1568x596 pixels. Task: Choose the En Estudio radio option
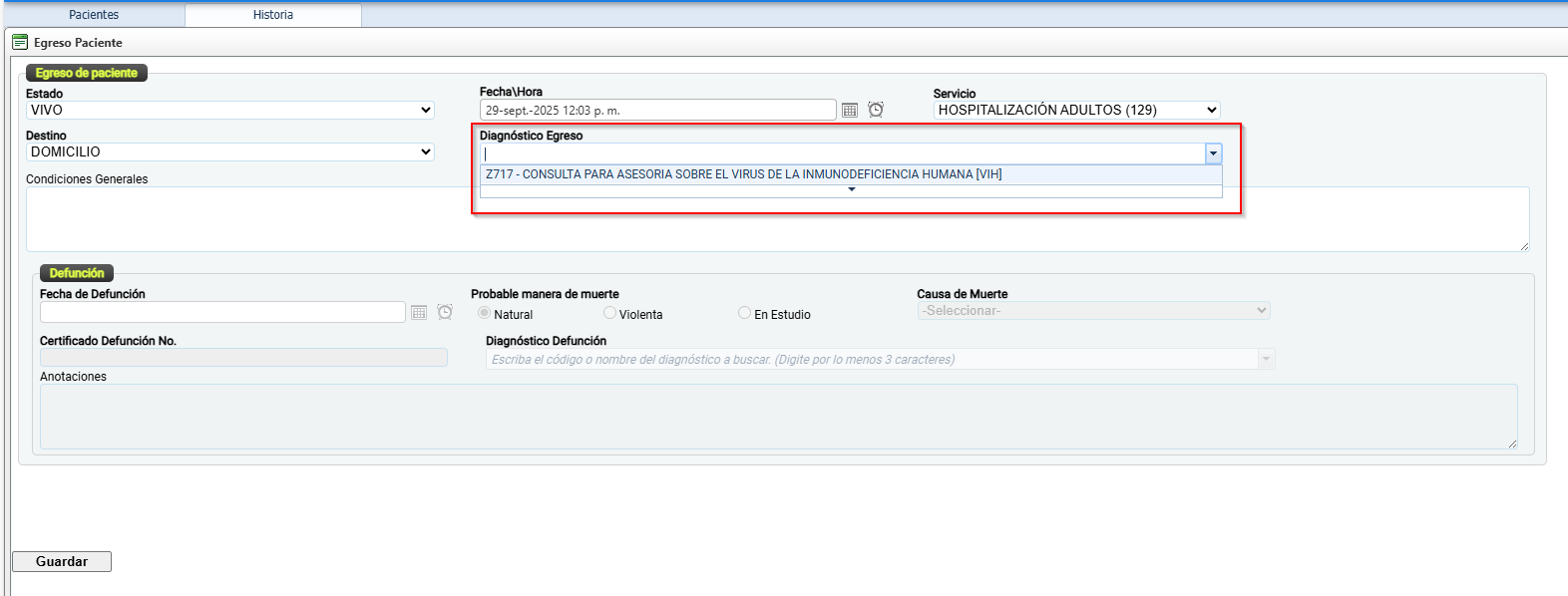coord(744,313)
